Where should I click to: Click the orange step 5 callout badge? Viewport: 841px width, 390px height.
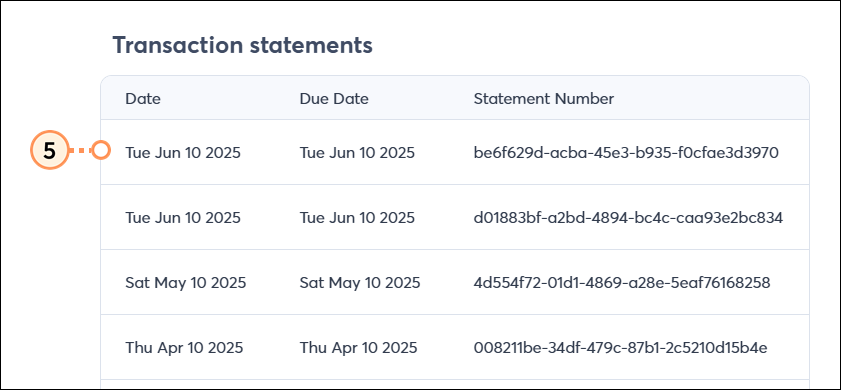point(49,151)
